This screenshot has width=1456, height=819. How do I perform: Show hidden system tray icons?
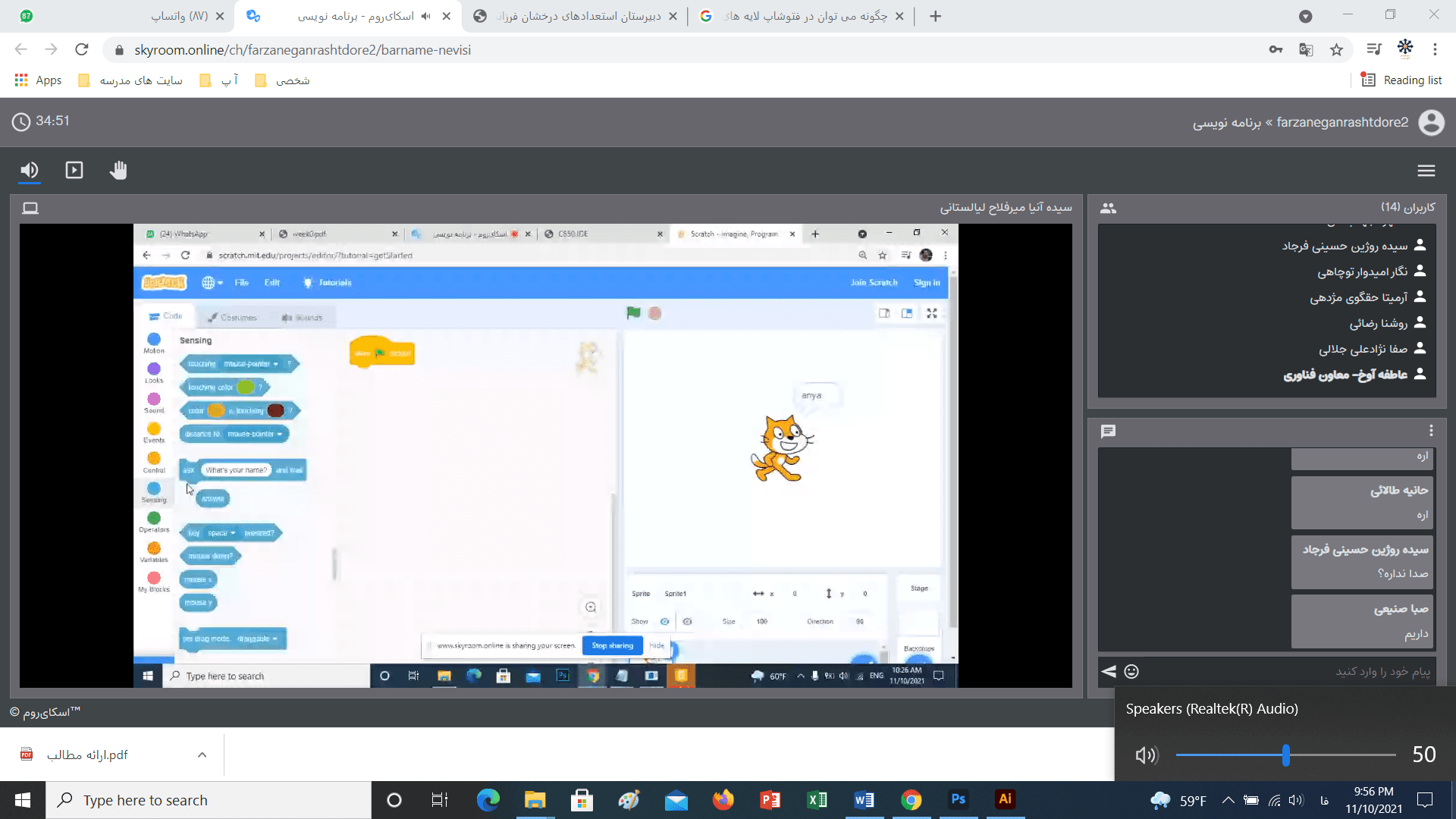point(1228,800)
